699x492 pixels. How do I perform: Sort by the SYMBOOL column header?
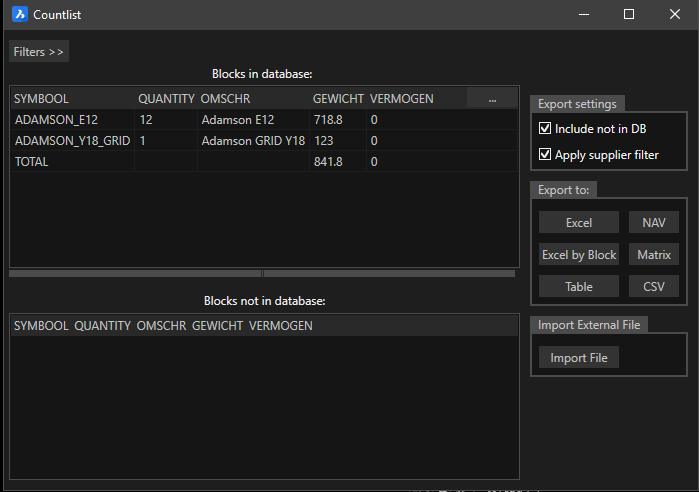tap(41, 99)
